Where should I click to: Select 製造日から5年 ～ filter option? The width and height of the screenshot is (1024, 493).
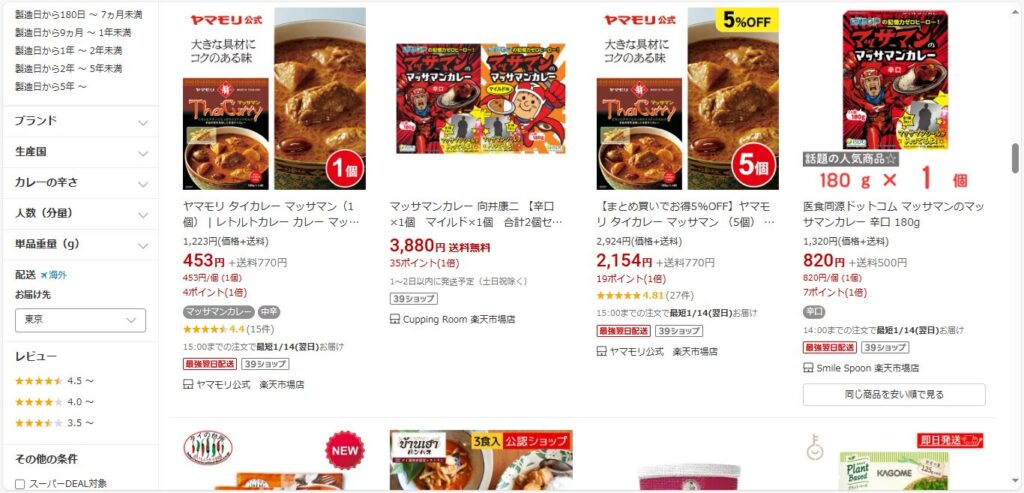(51, 86)
